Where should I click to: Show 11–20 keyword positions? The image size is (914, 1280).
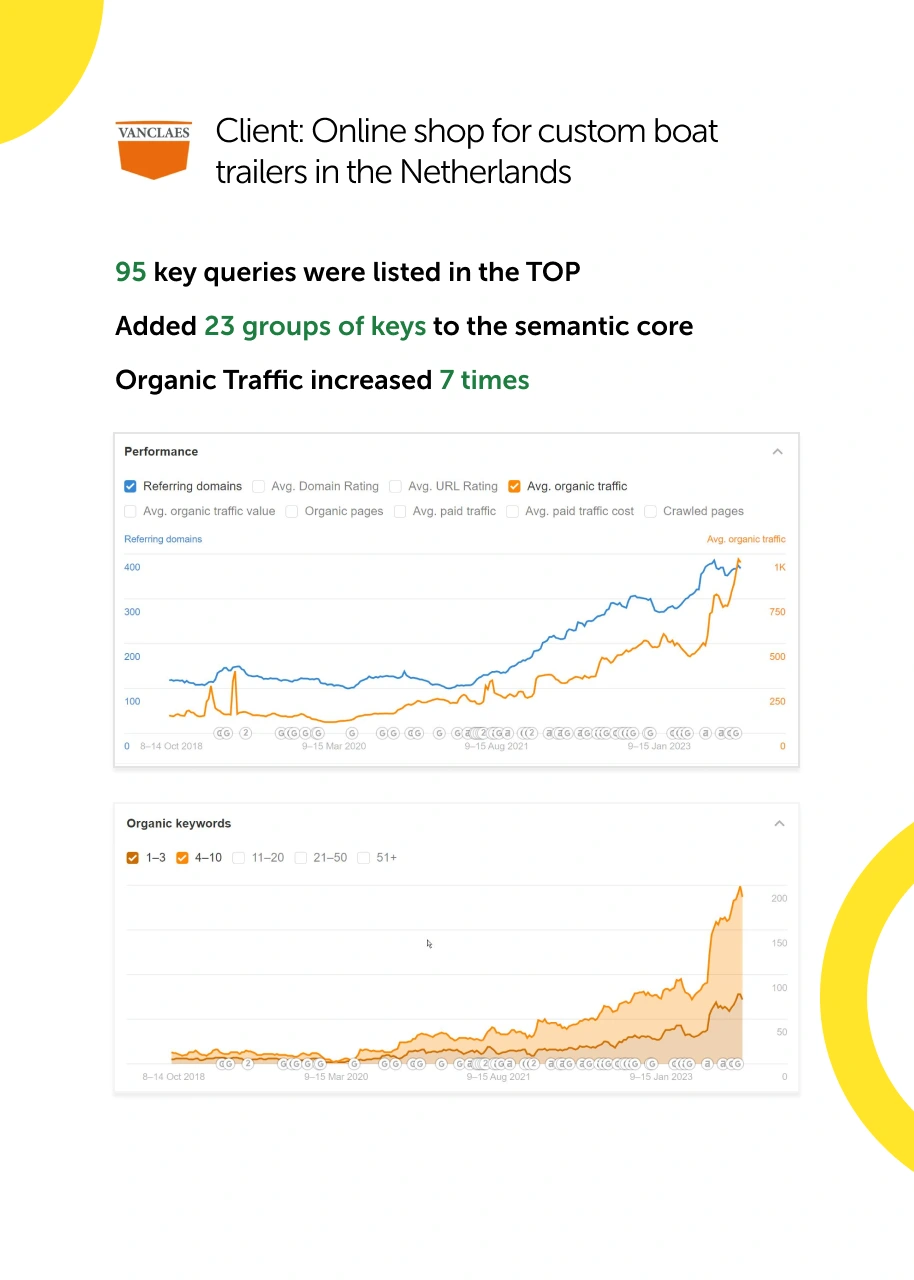click(x=239, y=858)
